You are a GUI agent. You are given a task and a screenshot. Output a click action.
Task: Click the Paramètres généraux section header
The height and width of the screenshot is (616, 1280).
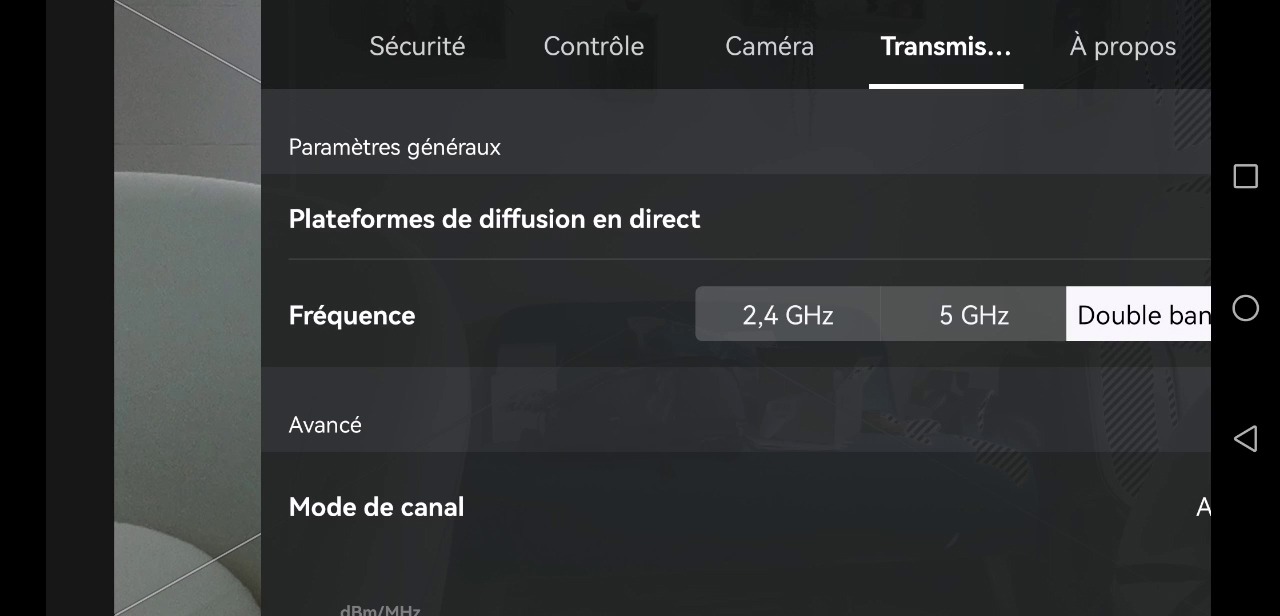tap(395, 147)
